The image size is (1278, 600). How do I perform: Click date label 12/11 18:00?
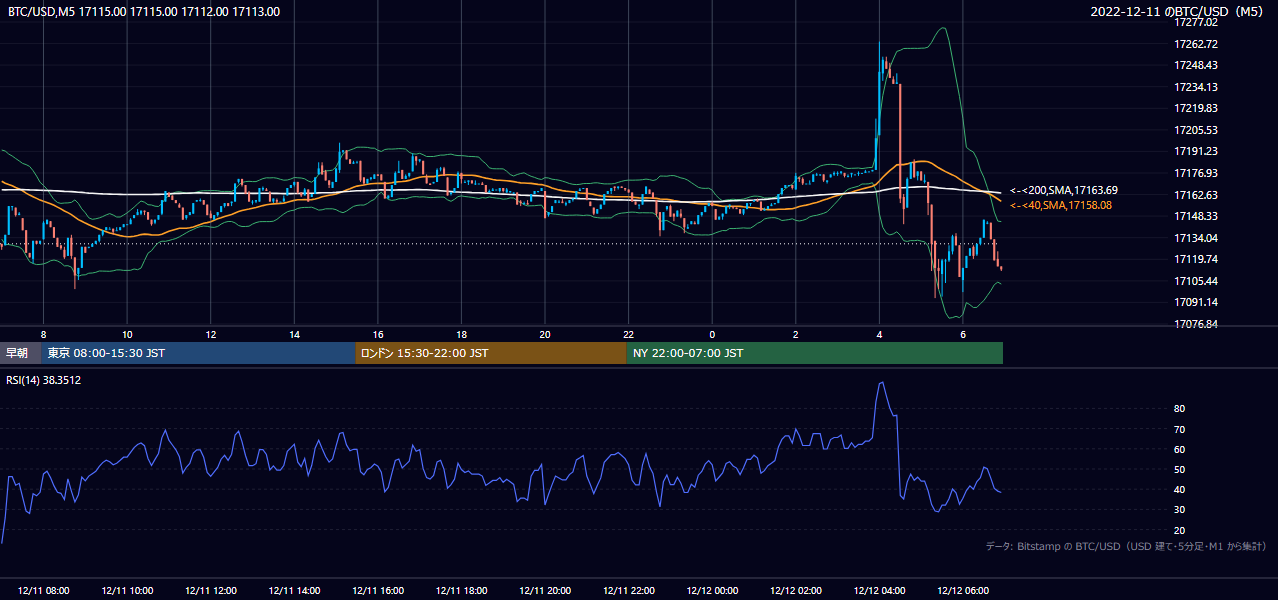pyautogui.click(x=462, y=590)
